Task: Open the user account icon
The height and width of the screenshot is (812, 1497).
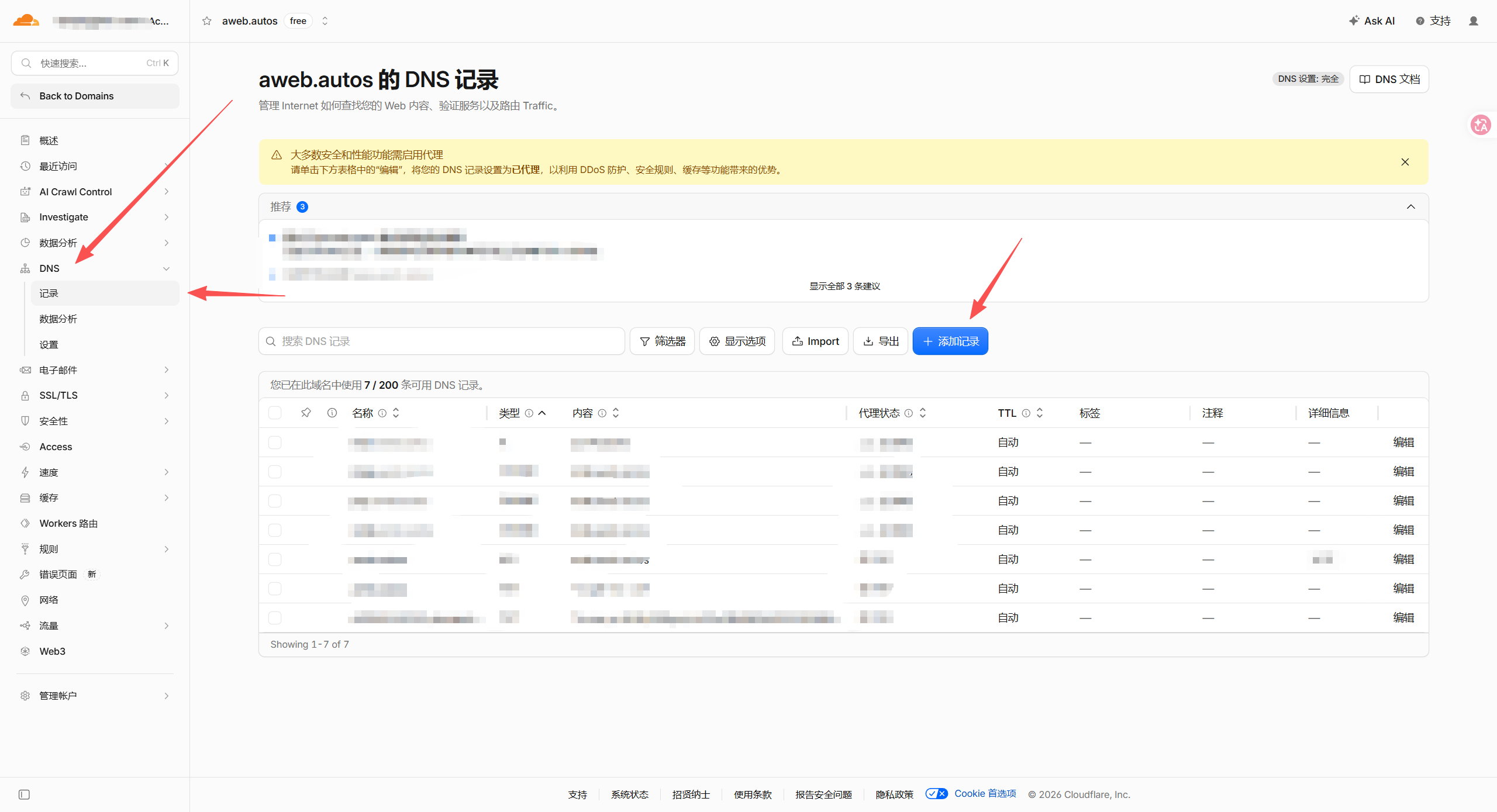Action: pos(1473,21)
